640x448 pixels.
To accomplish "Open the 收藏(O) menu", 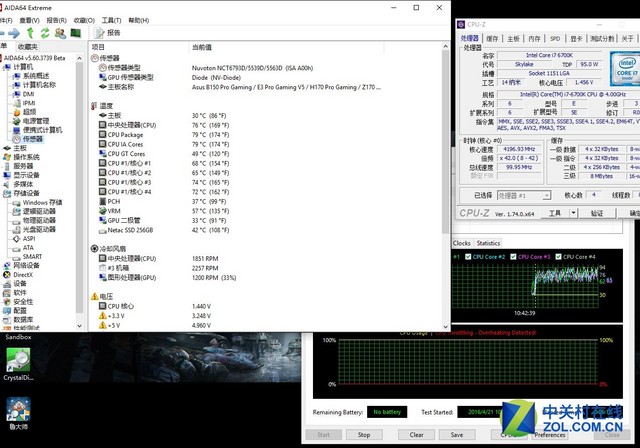I will [x=84, y=20].
